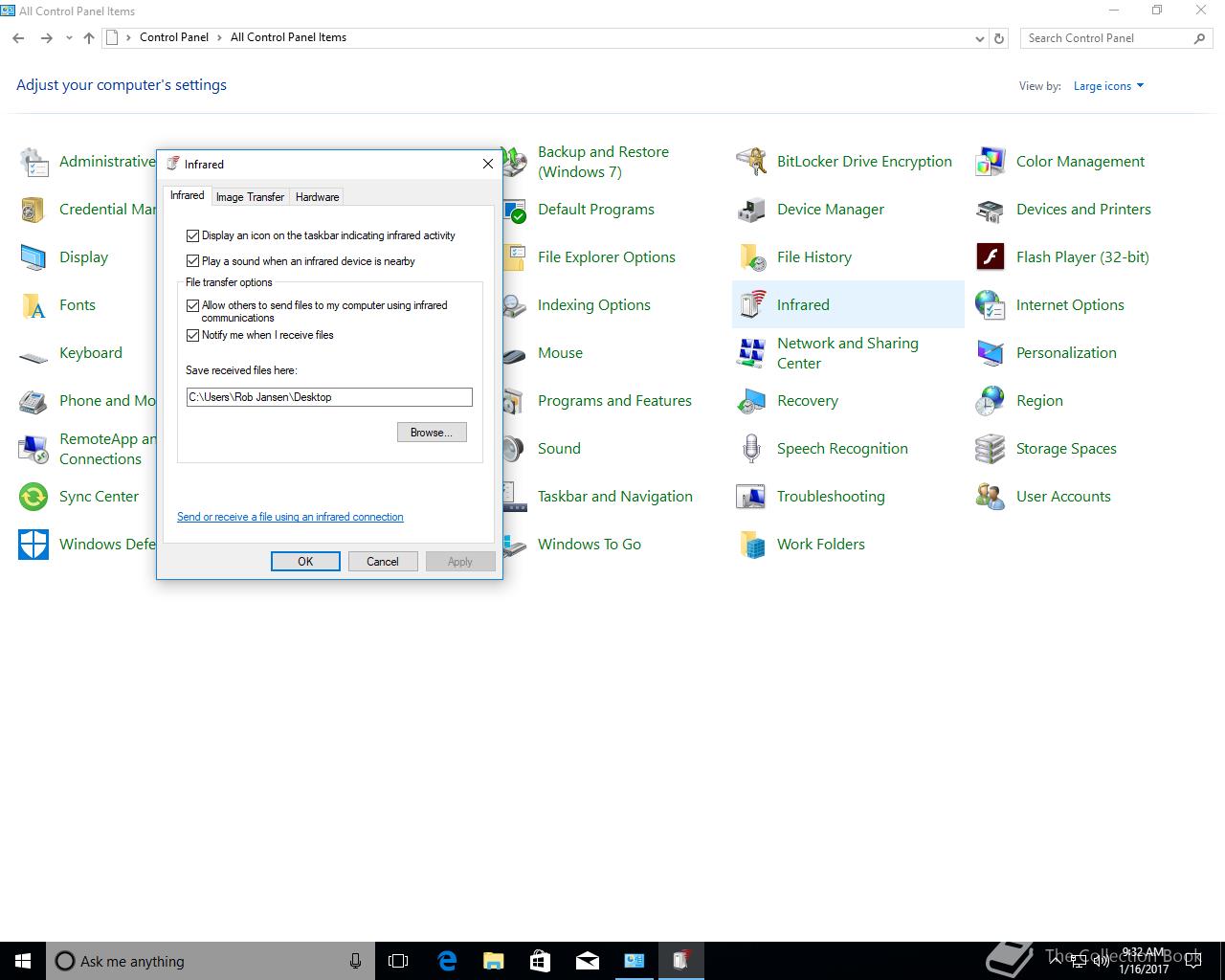Open Taskbar and Navigation item
The width and height of the screenshot is (1225, 980).
click(x=615, y=497)
